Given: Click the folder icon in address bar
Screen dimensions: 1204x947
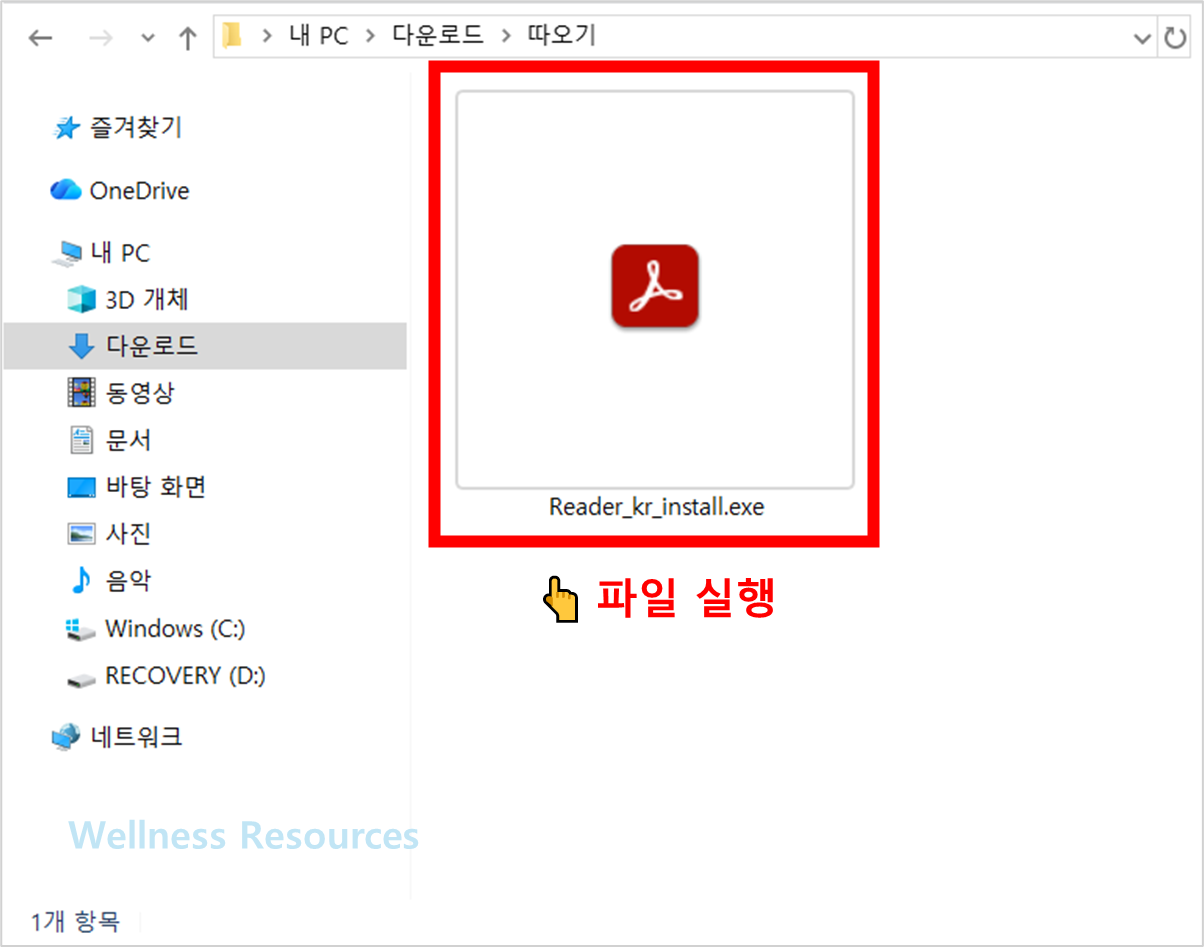Looking at the screenshot, I should tap(233, 37).
